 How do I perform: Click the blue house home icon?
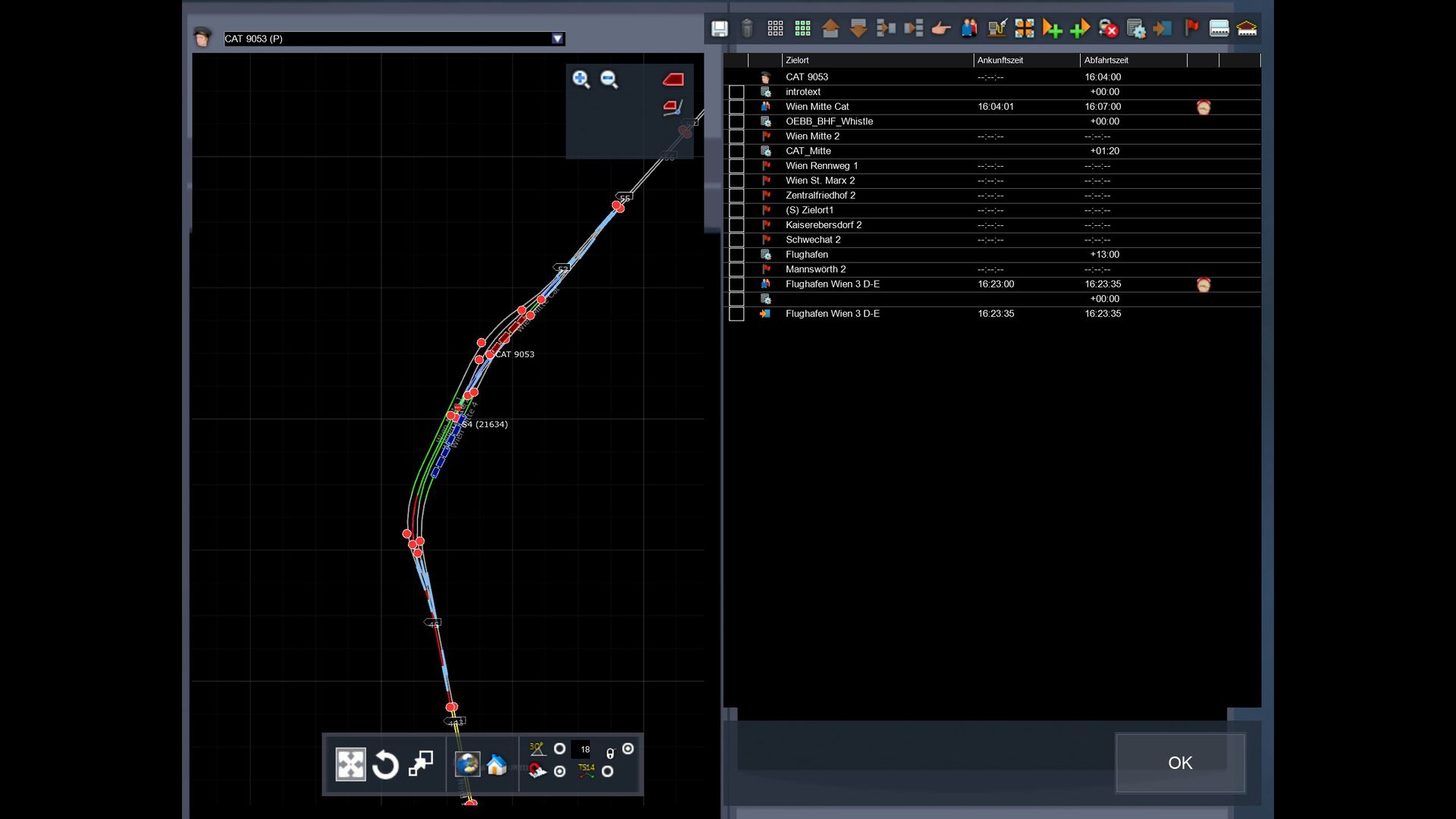(x=497, y=764)
